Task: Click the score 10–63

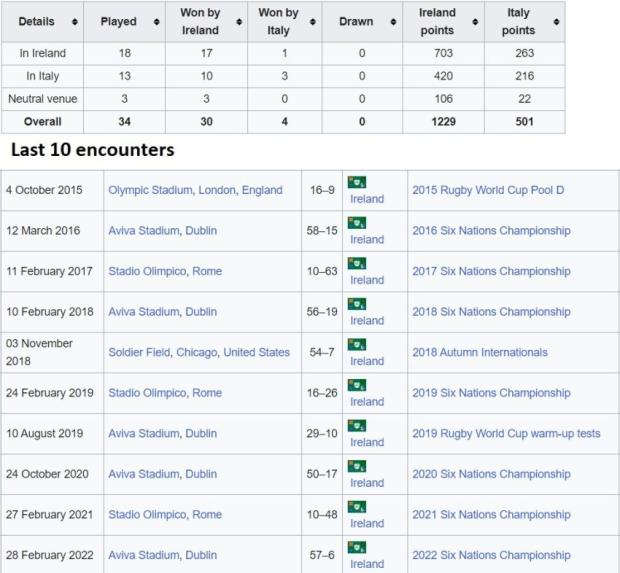Action: tap(322, 271)
